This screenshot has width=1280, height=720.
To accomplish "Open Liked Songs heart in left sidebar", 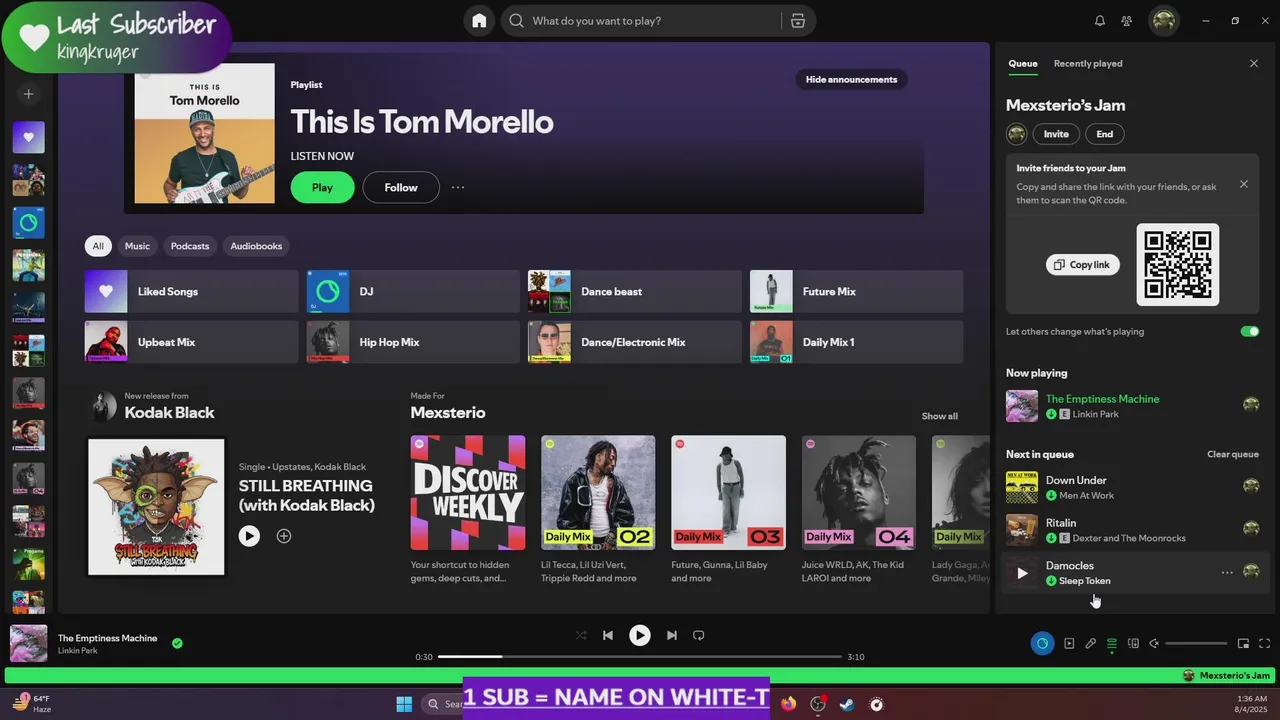I will pos(28,137).
